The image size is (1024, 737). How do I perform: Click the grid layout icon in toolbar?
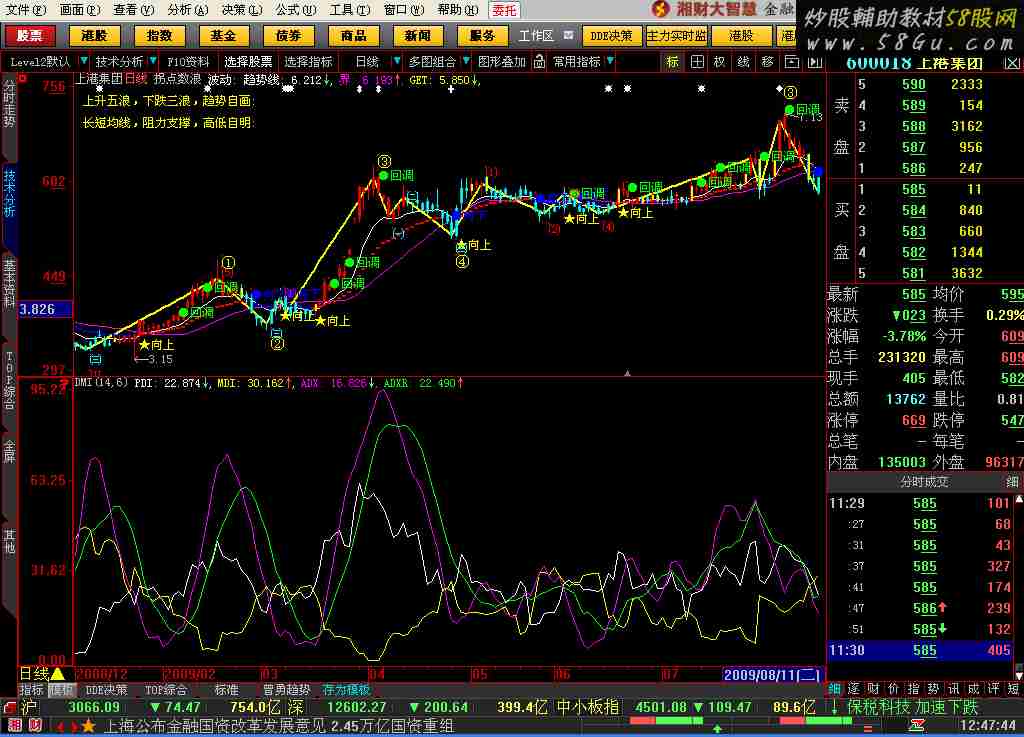pos(697,62)
